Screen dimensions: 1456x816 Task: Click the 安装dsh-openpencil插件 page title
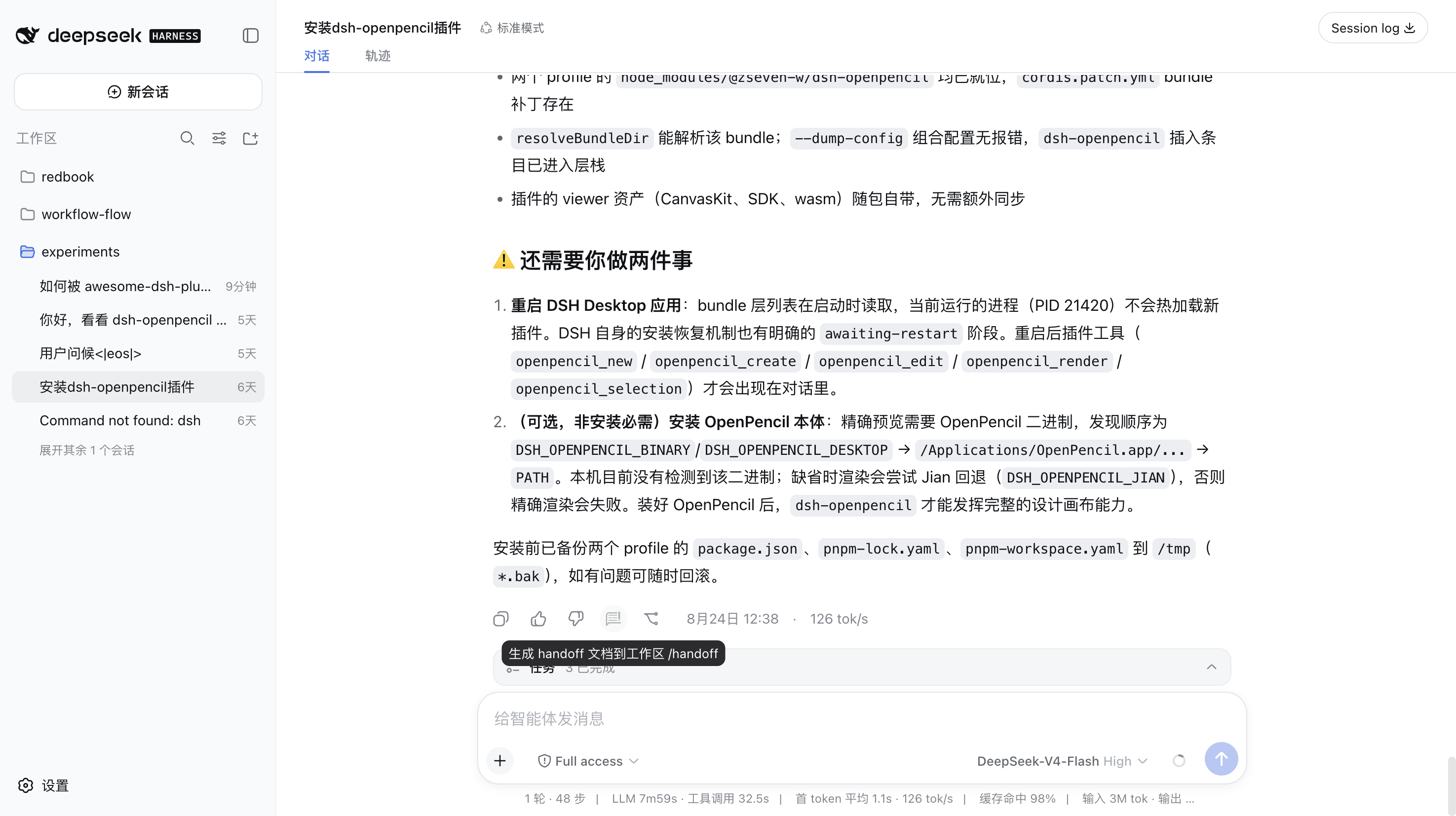pos(383,28)
